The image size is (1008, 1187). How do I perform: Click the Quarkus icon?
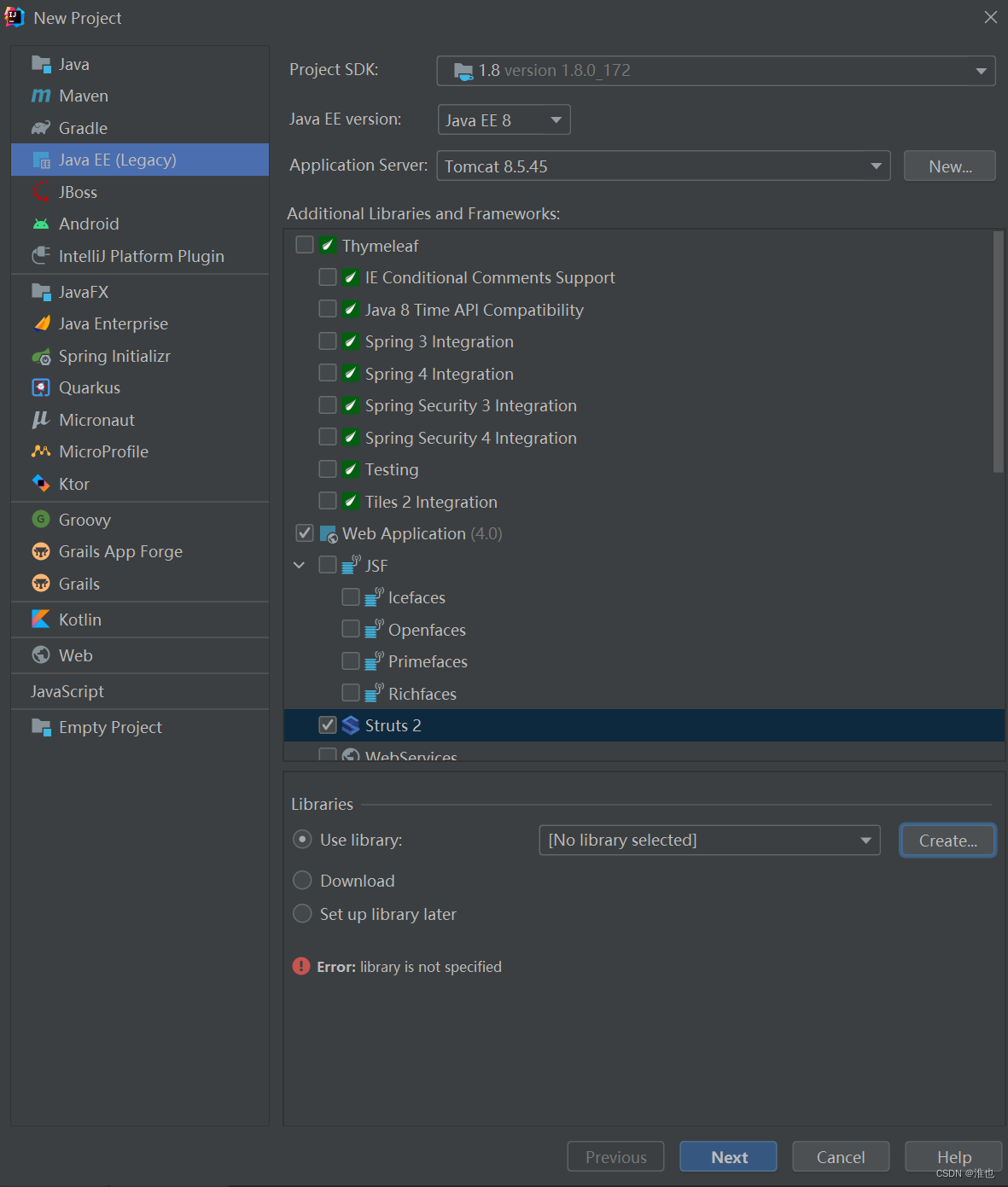point(41,387)
